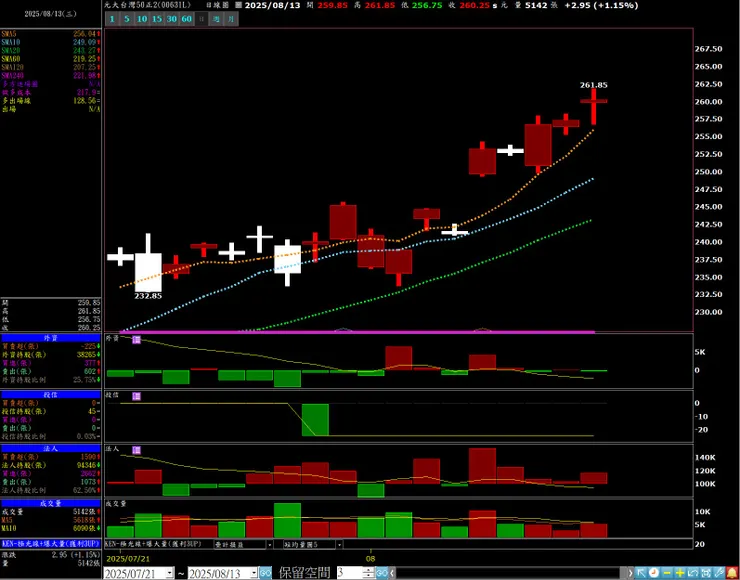Open the start date 2025/07/21 dropdown

[169, 573]
